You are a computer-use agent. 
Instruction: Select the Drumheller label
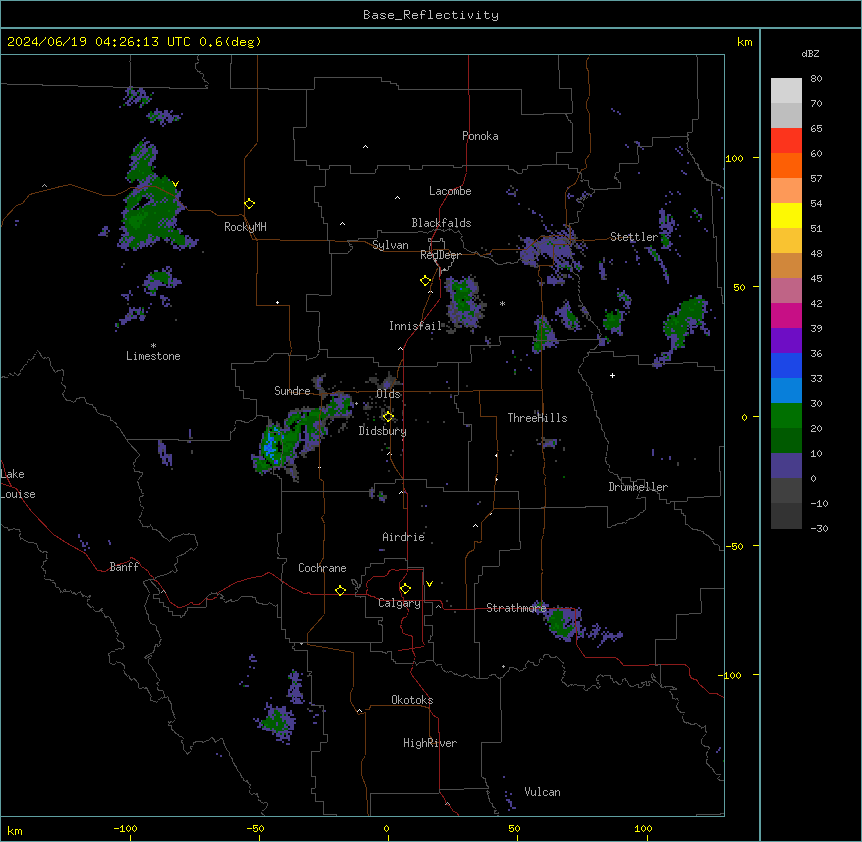[x=638, y=487]
